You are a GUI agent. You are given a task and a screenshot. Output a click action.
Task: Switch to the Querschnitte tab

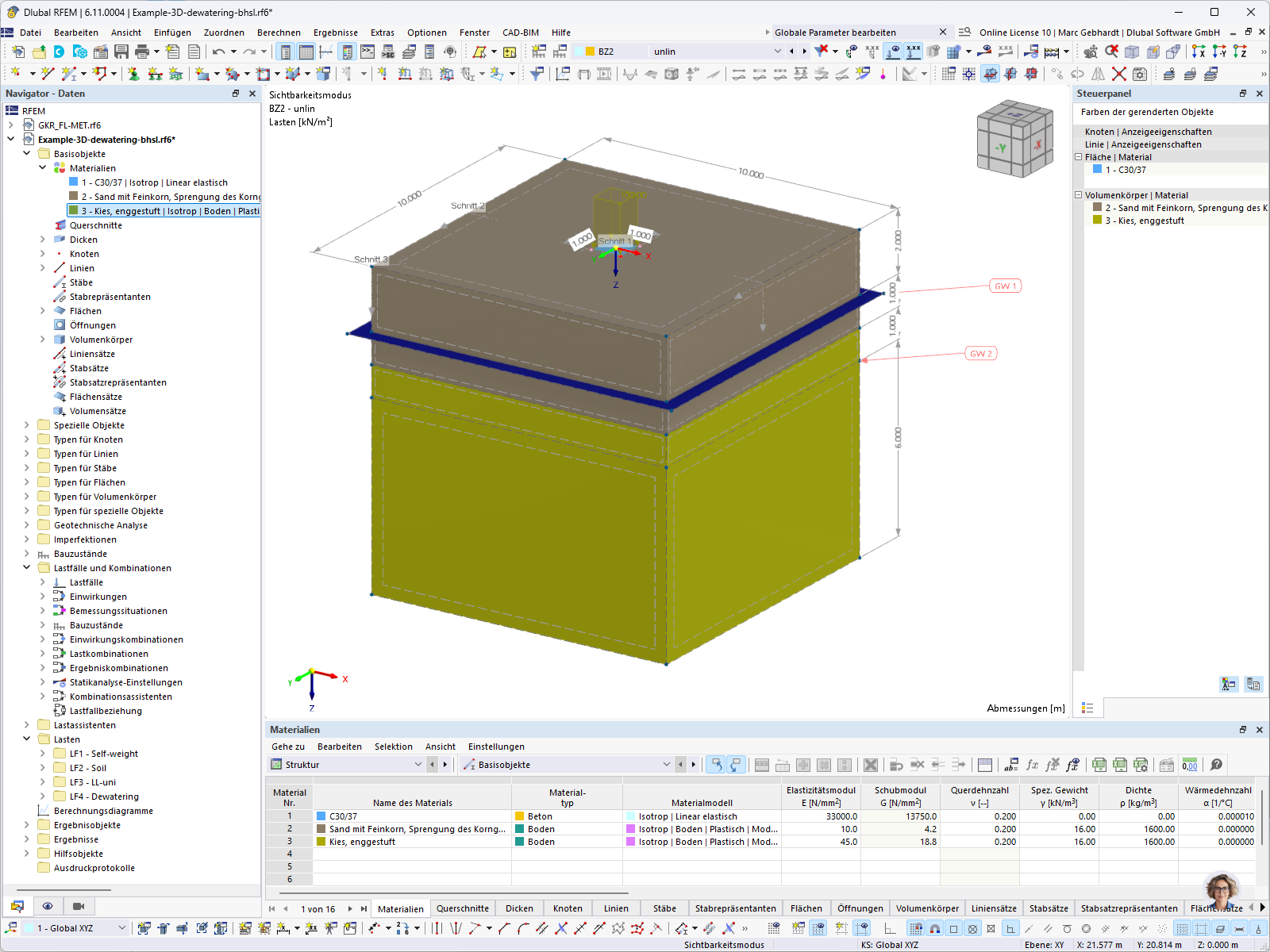462,908
